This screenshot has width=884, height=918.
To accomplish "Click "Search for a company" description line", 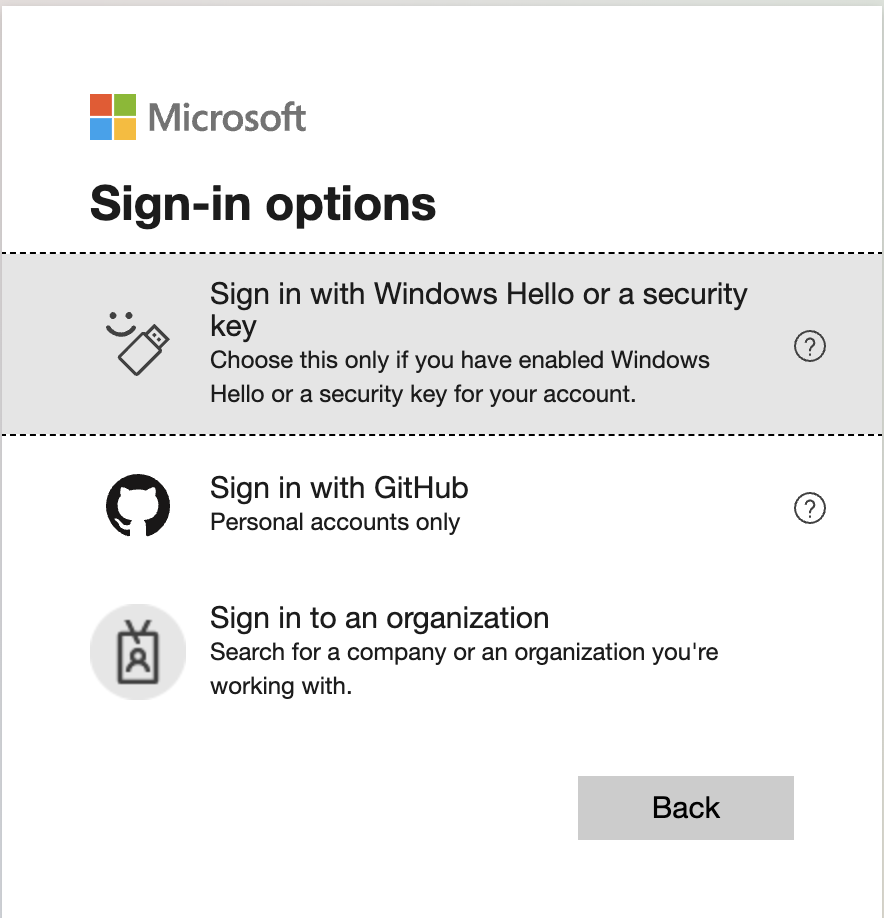I will [x=464, y=652].
